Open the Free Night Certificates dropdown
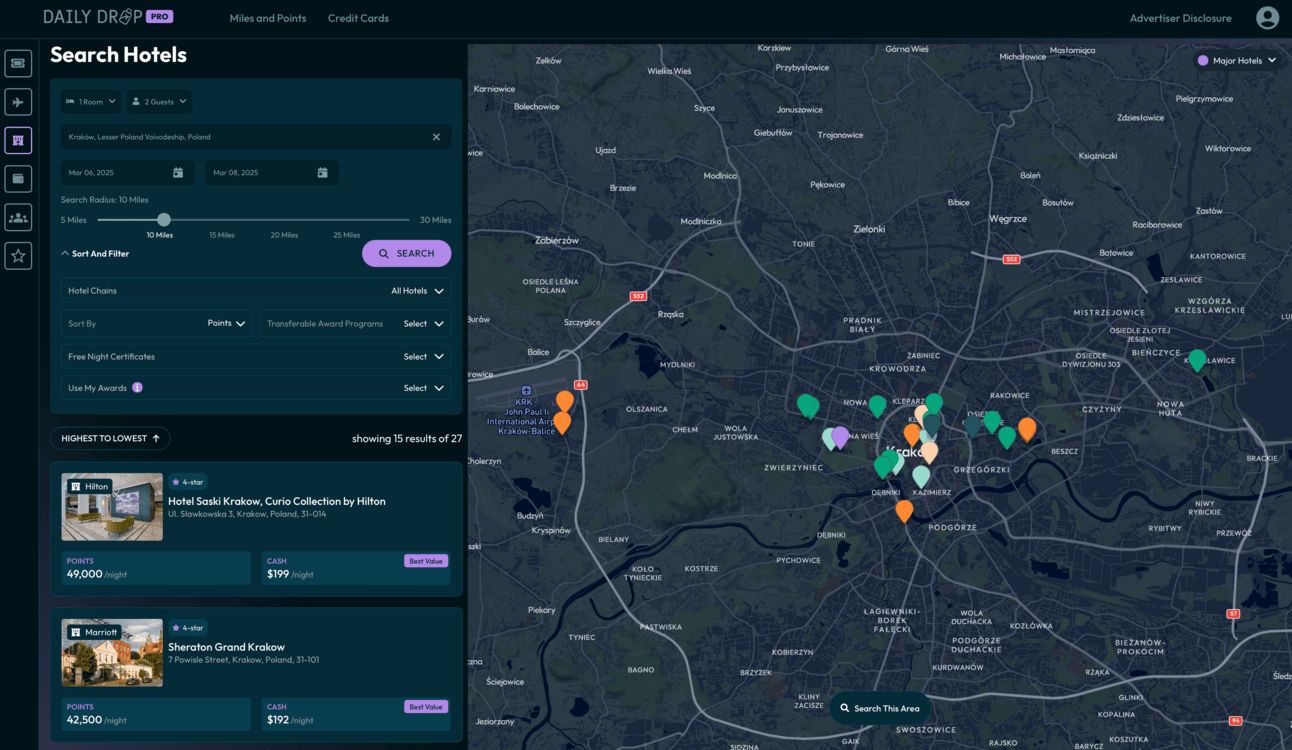This screenshot has width=1292, height=750. tap(256, 357)
